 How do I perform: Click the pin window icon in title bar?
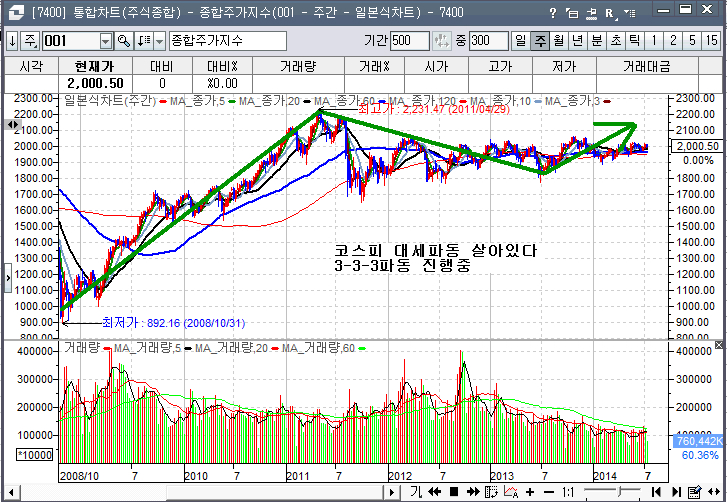tap(591, 13)
